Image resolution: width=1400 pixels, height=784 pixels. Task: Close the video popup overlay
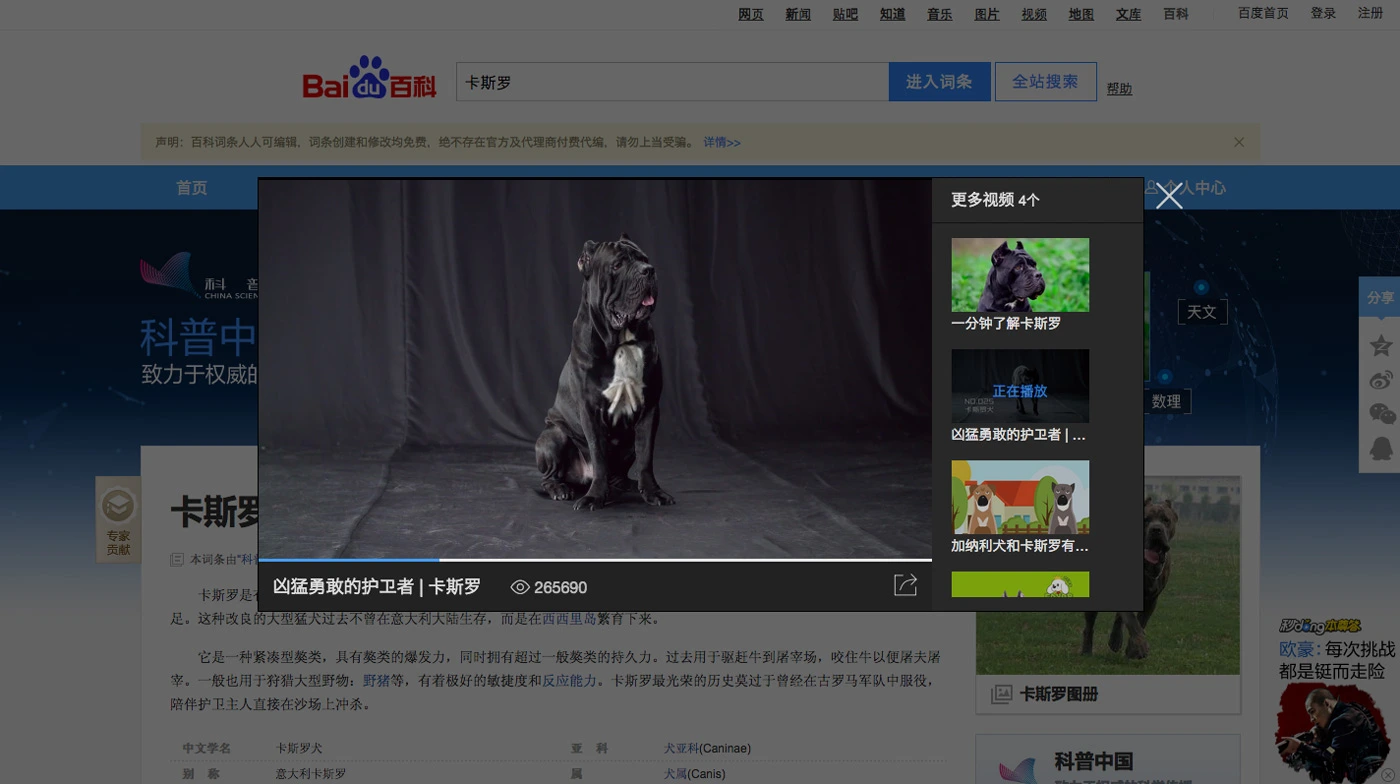[x=1169, y=196]
